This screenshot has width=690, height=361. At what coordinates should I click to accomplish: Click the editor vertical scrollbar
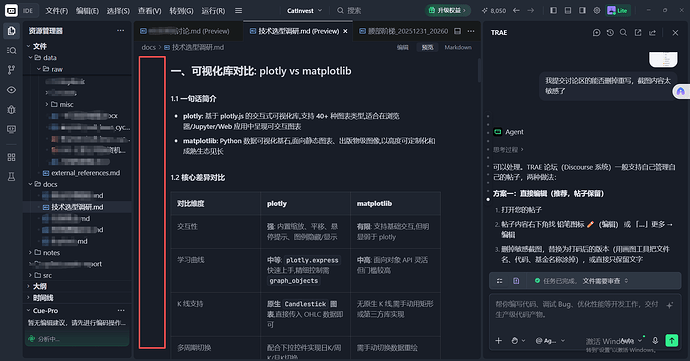click(479, 70)
